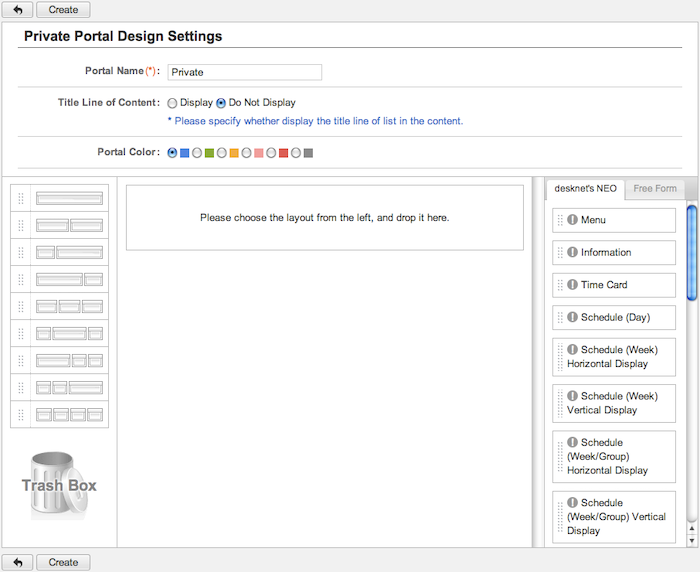Switch to the Free Form tab
This screenshot has width=700, height=572.
click(x=655, y=188)
